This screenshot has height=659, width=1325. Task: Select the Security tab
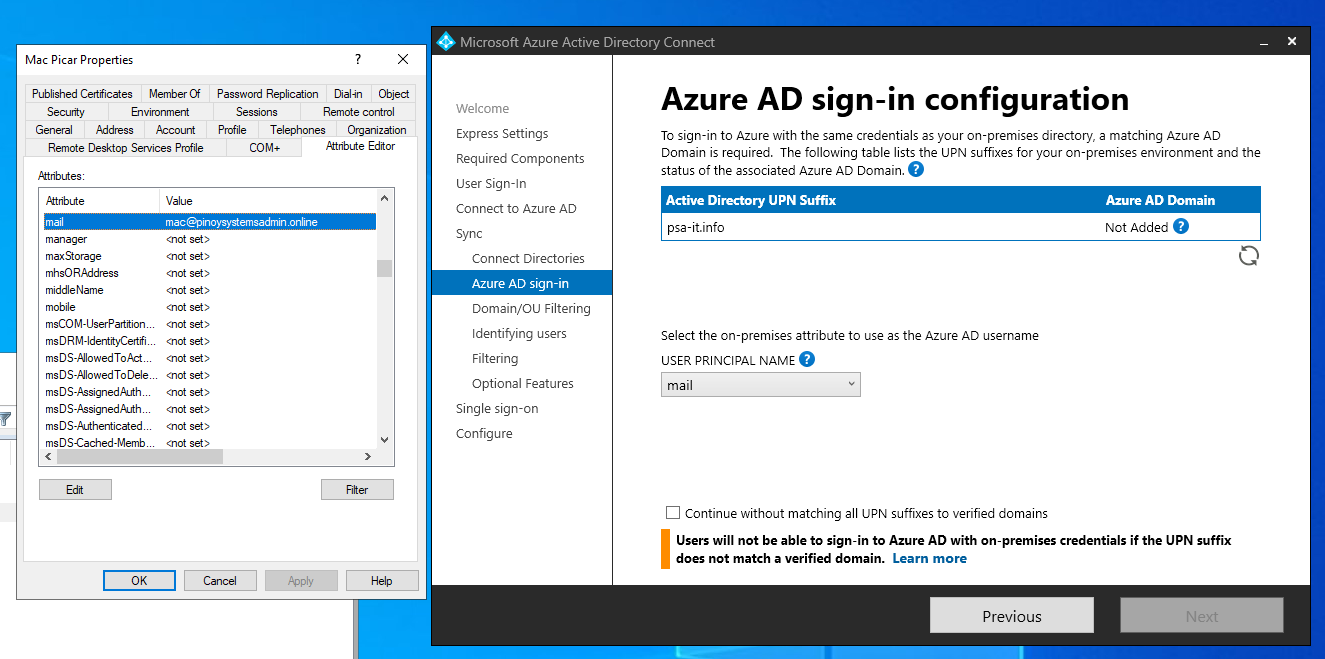click(66, 112)
